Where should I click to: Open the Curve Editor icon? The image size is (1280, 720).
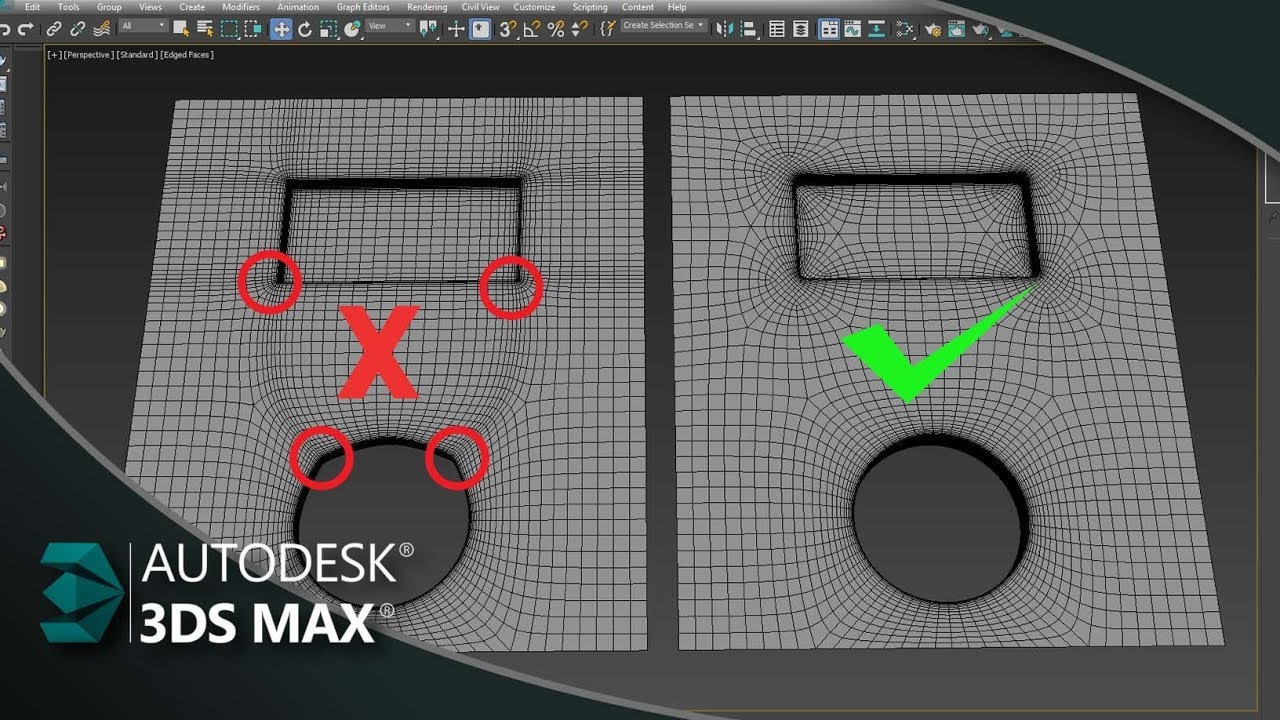(x=852, y=29)
